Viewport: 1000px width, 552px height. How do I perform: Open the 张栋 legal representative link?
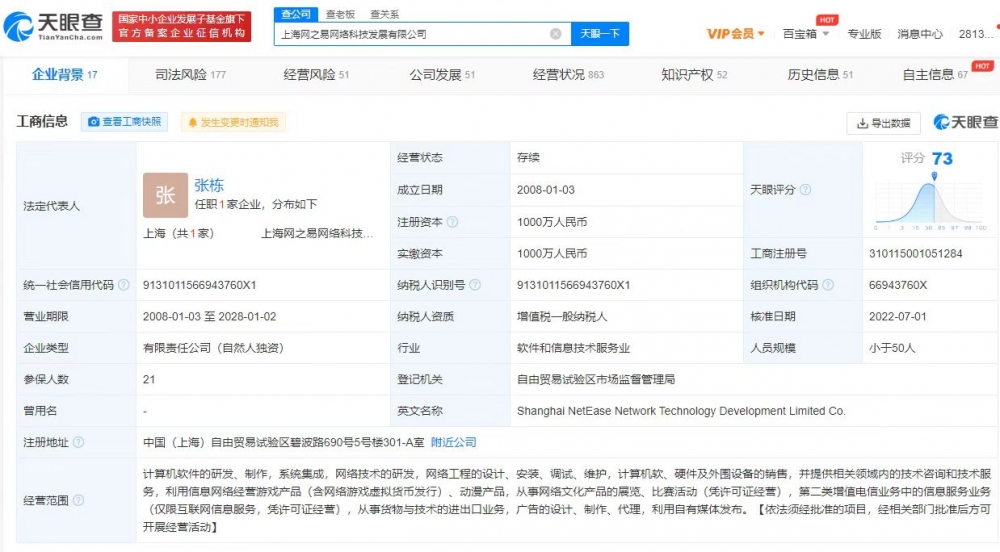pyautogui.click(x=209, y=185)
